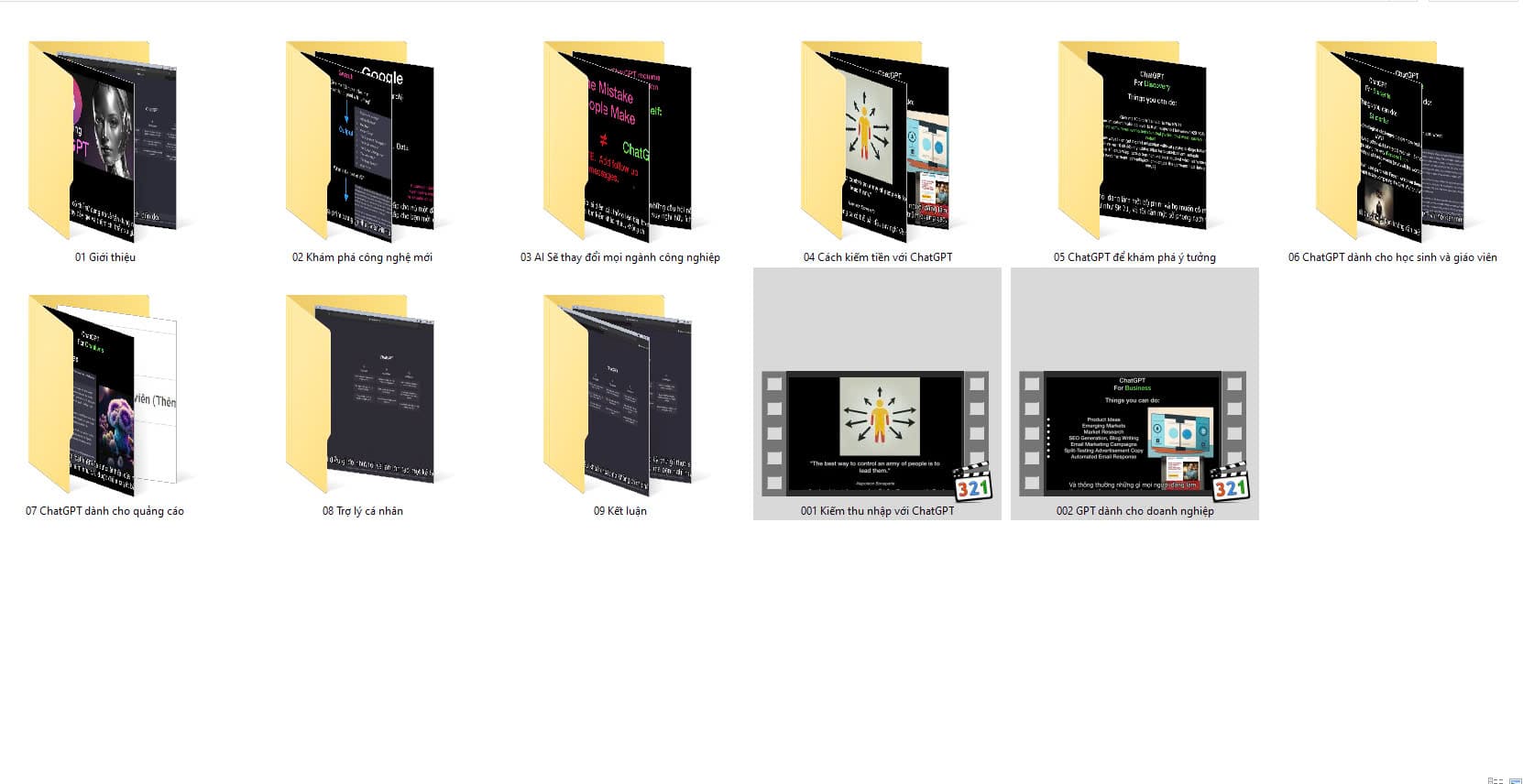
Task: Click the file name "02 Khám phá công nghệ mới"
Action: click(x=362, y=257)
